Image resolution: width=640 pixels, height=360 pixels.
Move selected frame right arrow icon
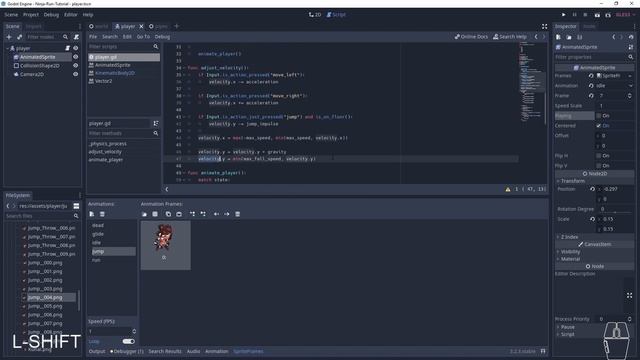click(227, 214)
